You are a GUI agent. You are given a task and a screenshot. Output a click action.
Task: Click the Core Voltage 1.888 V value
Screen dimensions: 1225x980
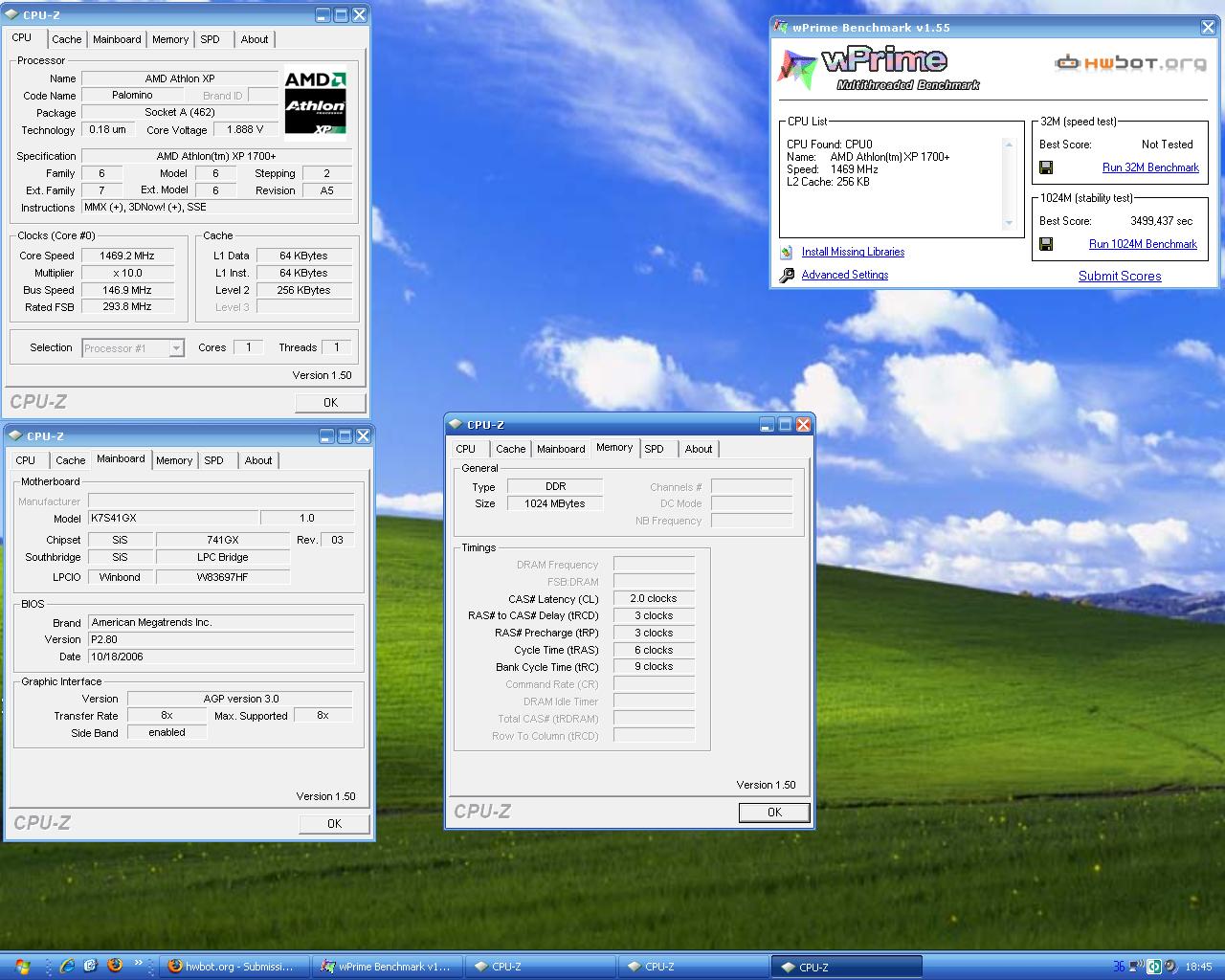coord(245,130)
